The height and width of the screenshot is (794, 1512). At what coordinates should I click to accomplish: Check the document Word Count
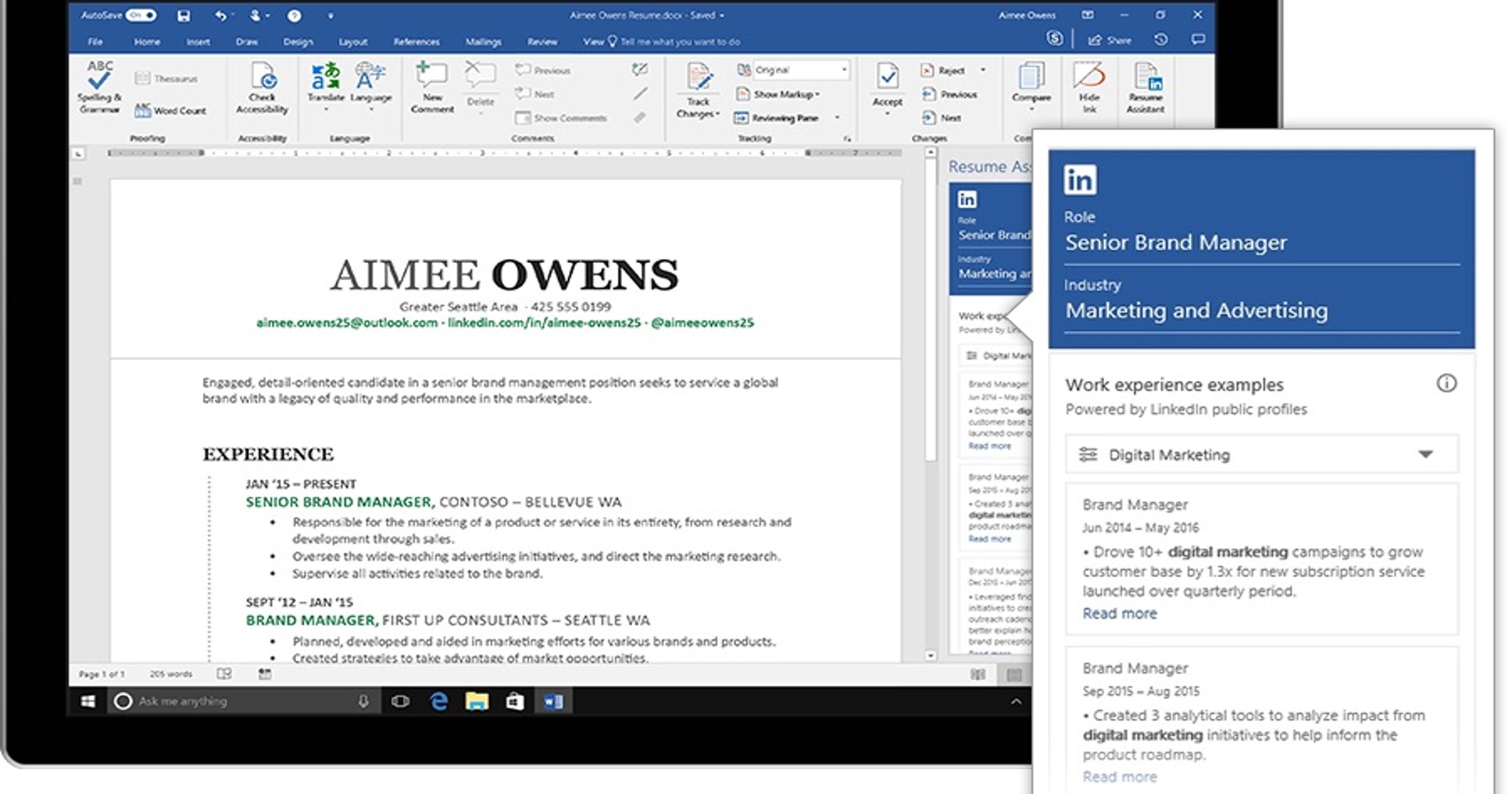click(172, 110)
